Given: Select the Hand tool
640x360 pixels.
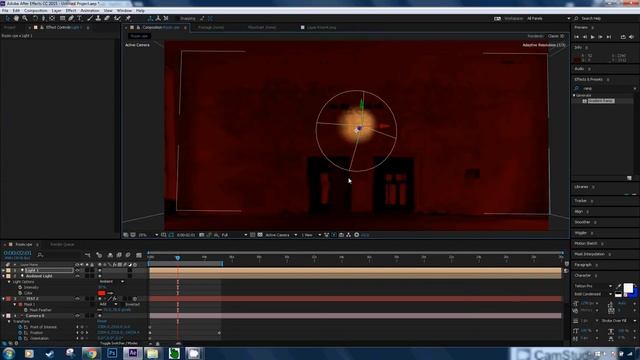Looking at the screenshot, I should click(16, 18).
